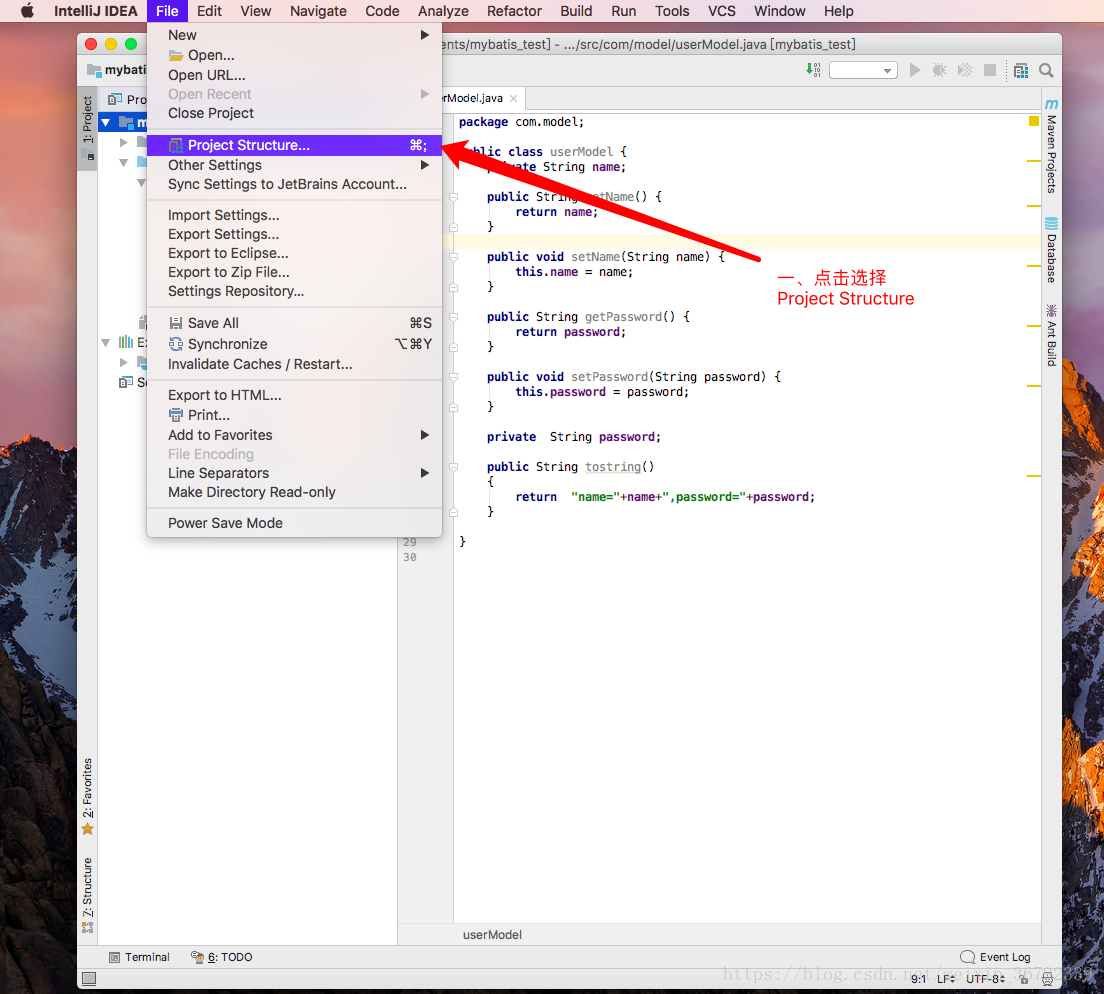Fold the getPassword method gutter marker
Image resolution: width=1104 pixels, height=994 pixels.
coord(453,317)
